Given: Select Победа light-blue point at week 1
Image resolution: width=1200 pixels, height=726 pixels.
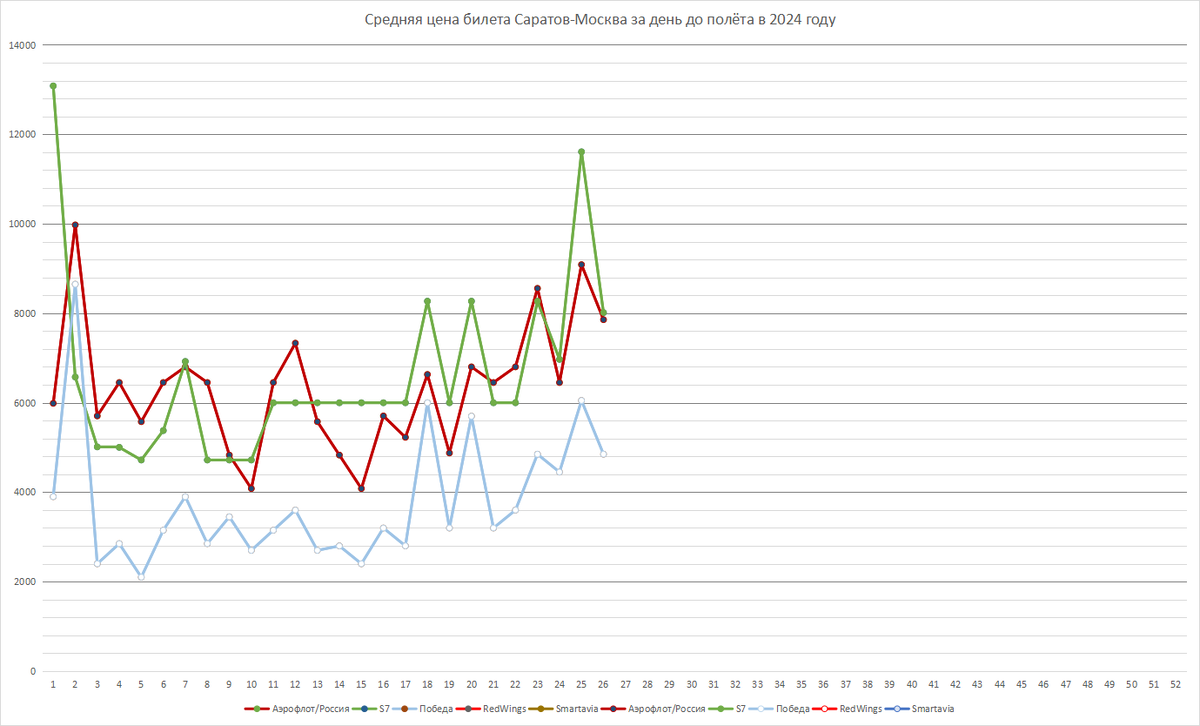Looking at the screenshot, I should 53,496.
